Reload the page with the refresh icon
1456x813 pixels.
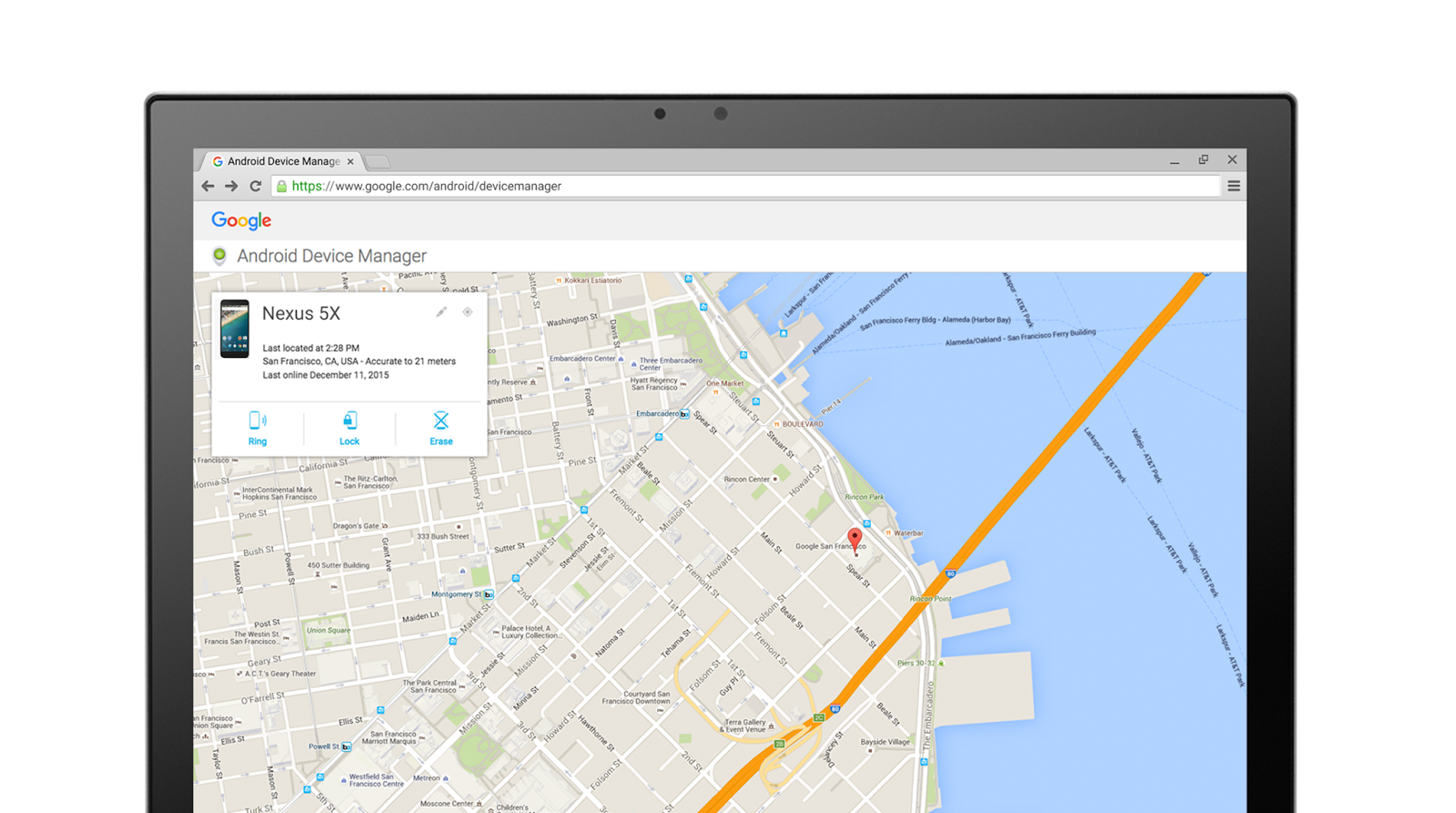[256, 186]
